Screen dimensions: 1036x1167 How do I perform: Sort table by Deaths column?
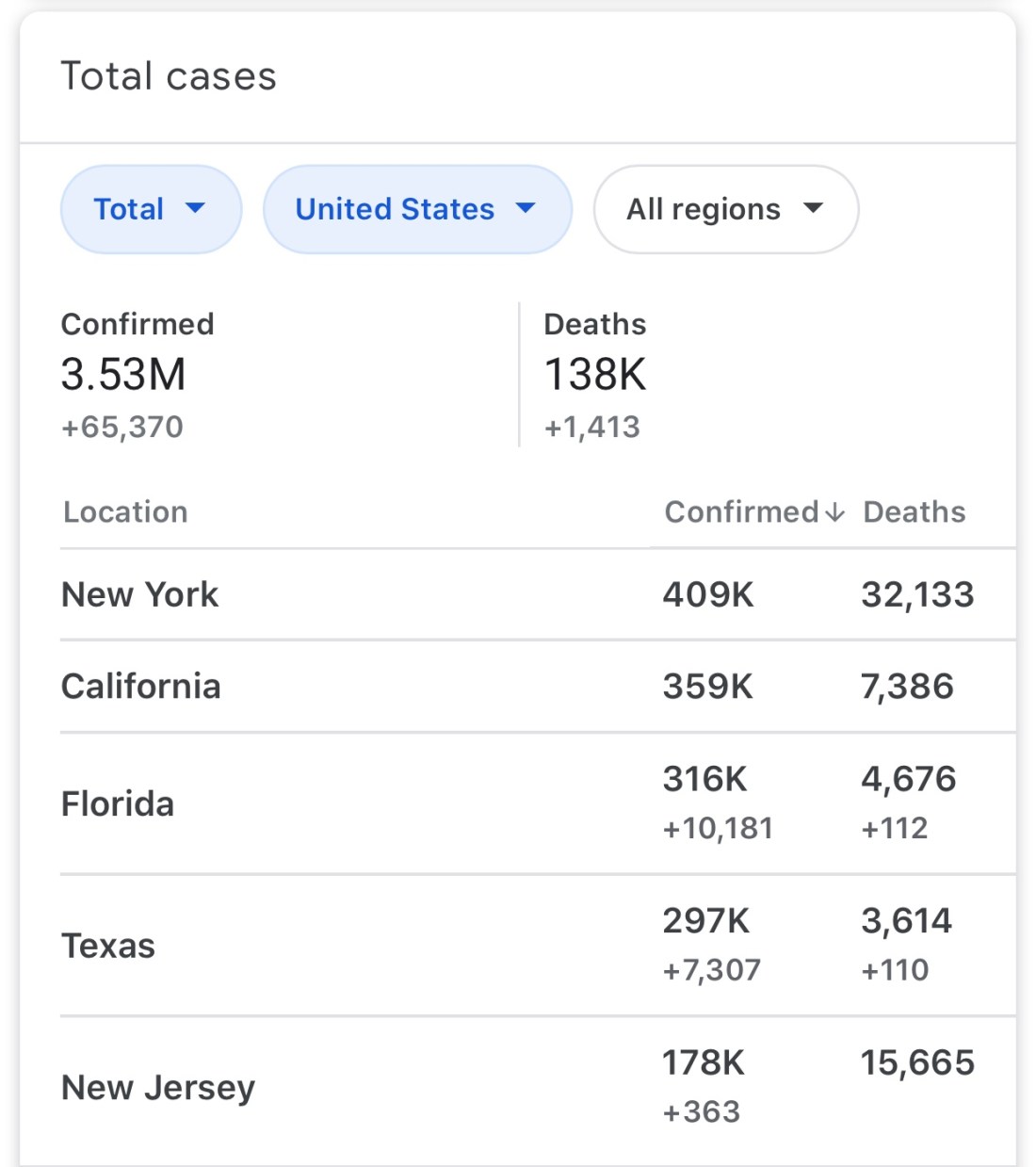point(914,512)
